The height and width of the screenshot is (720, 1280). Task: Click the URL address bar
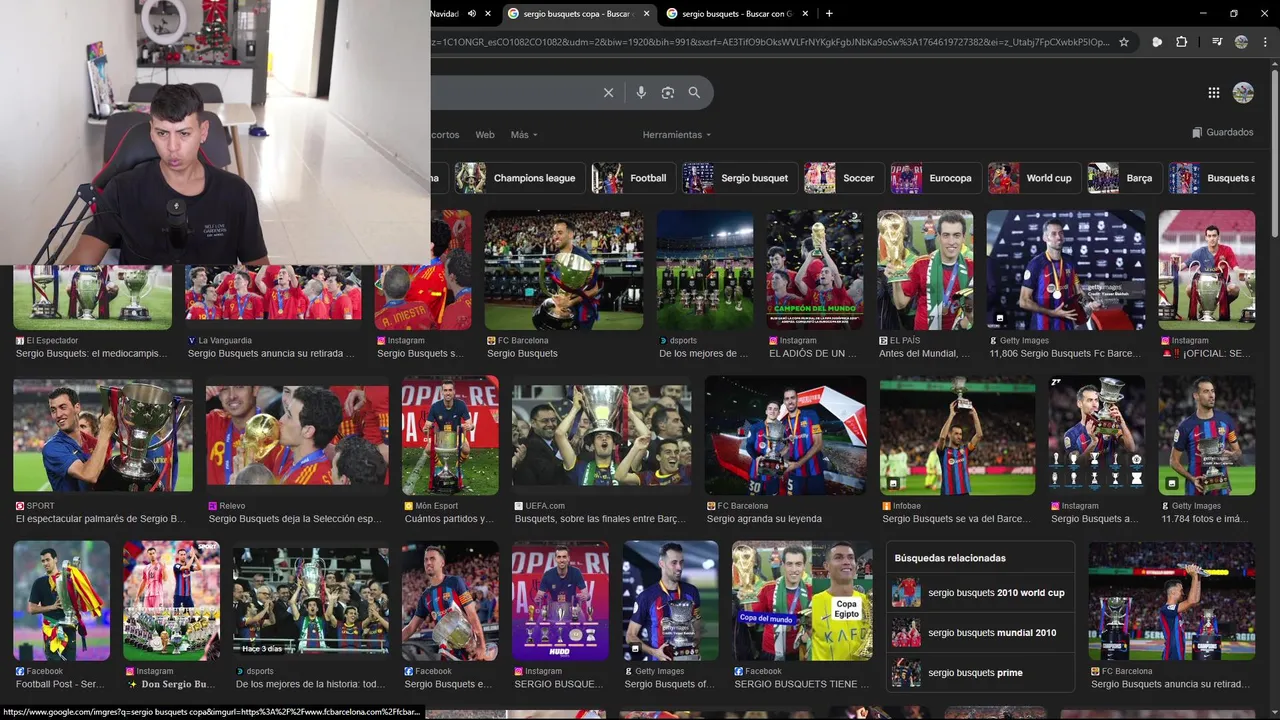click(770, 42)
